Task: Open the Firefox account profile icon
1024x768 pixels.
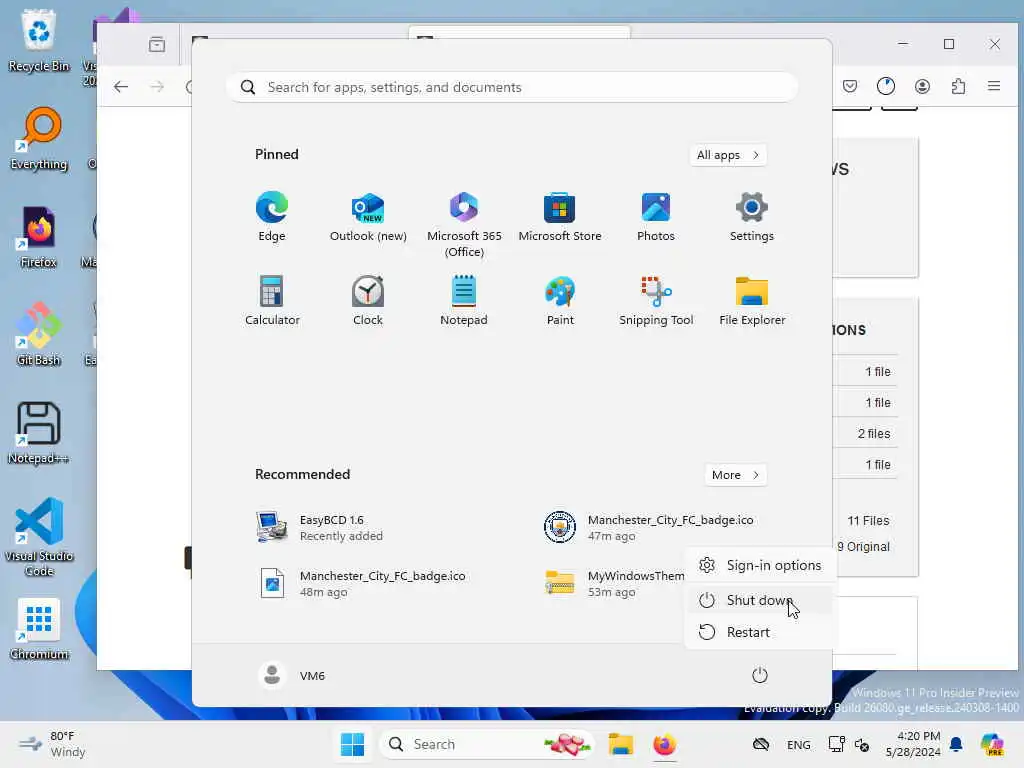Action: pos(922,86)
